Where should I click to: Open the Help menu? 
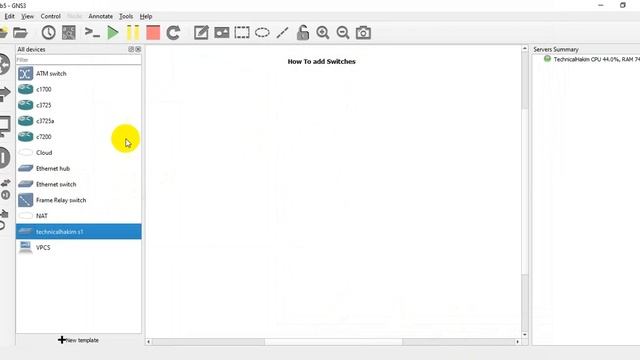click(x=146, y=16)
